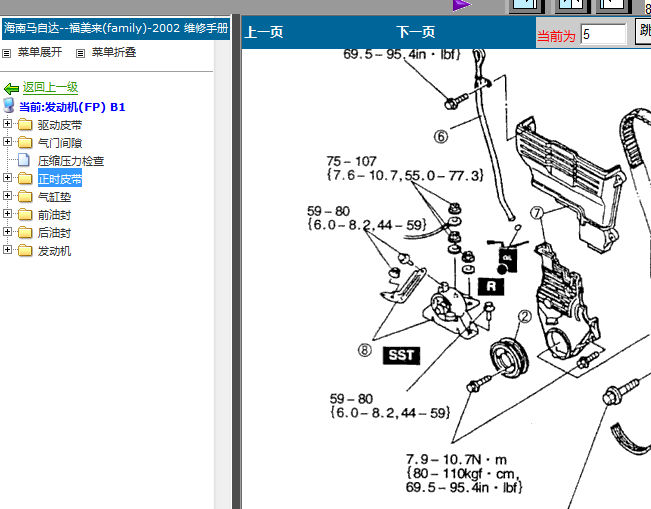This screenshot has width=651, height=509.
Task: Click the green back arrow icon
Action: (x=11, y=88)
